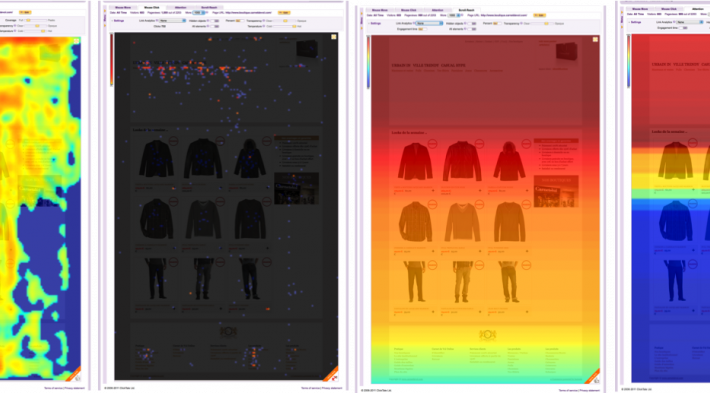Collapse the Settings section in Scroll Reach panel
The height and width of the screenshot is (393, 710).
375,23
